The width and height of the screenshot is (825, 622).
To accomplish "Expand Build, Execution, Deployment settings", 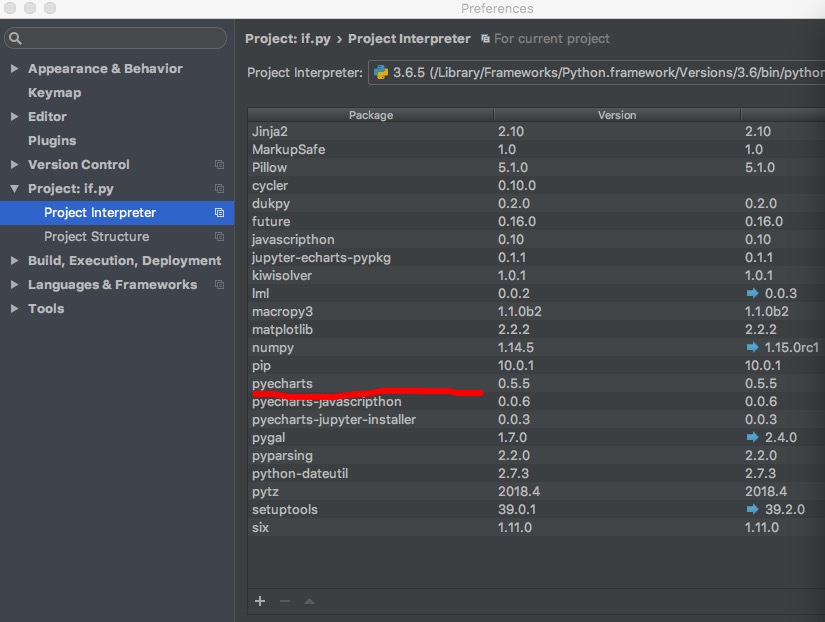I will [x=15, y=260].
